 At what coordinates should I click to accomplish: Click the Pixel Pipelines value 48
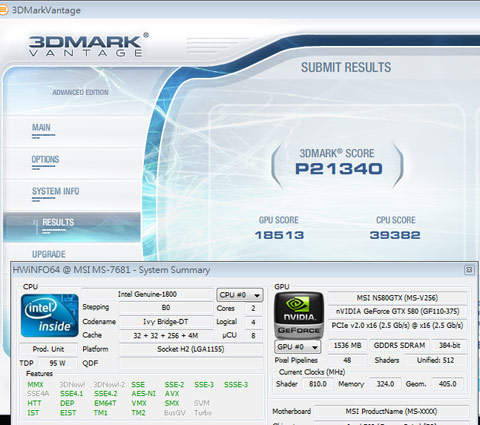pyautogui.click(x=347, y=360)
